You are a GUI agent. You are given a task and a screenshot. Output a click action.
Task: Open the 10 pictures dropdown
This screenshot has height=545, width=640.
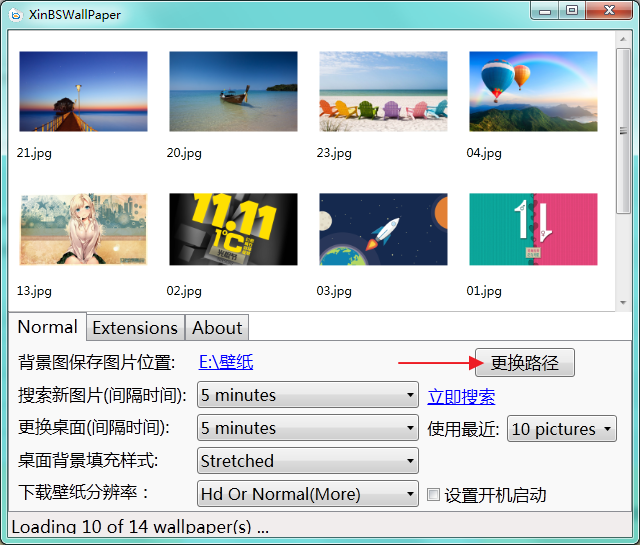[562, 429]
